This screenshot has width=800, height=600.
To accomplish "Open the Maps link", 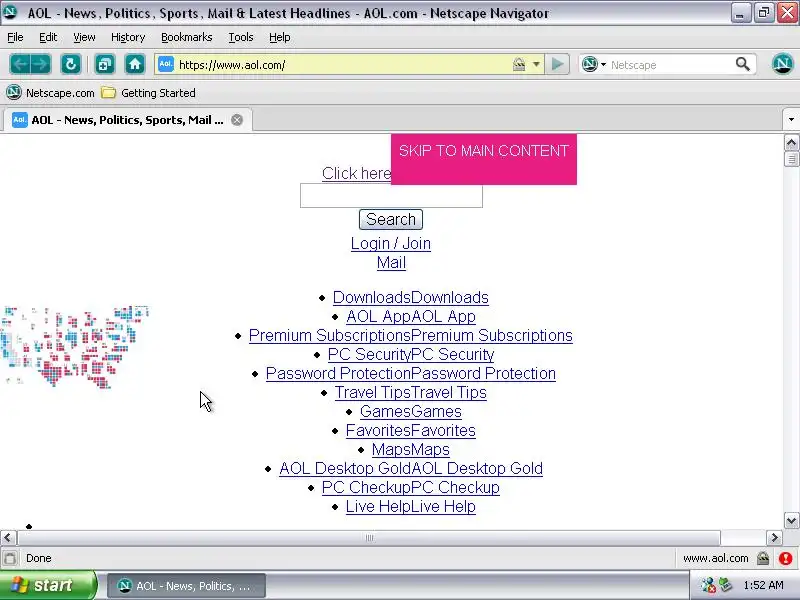I will [411, 449].
